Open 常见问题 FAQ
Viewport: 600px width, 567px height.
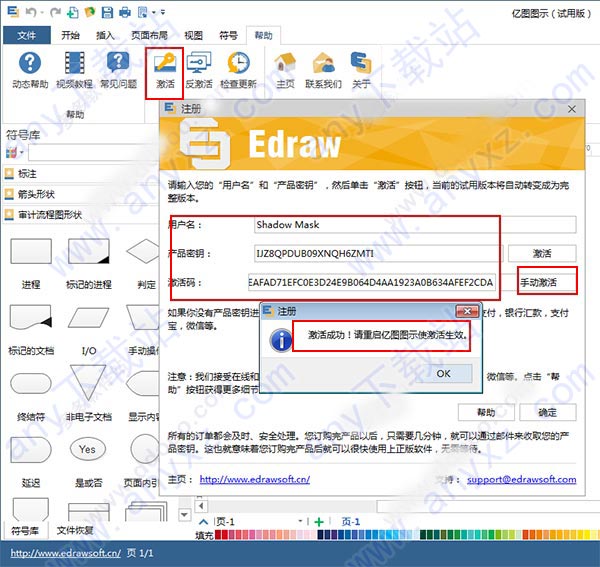coord(118,70)
